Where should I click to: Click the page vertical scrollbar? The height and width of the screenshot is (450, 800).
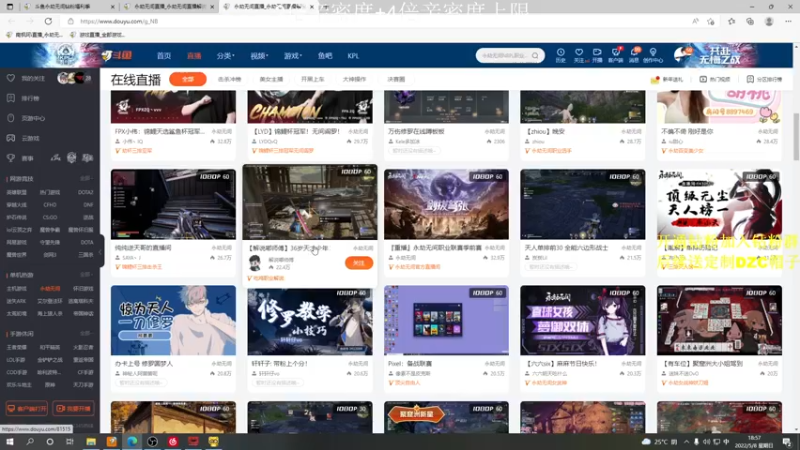796,138
